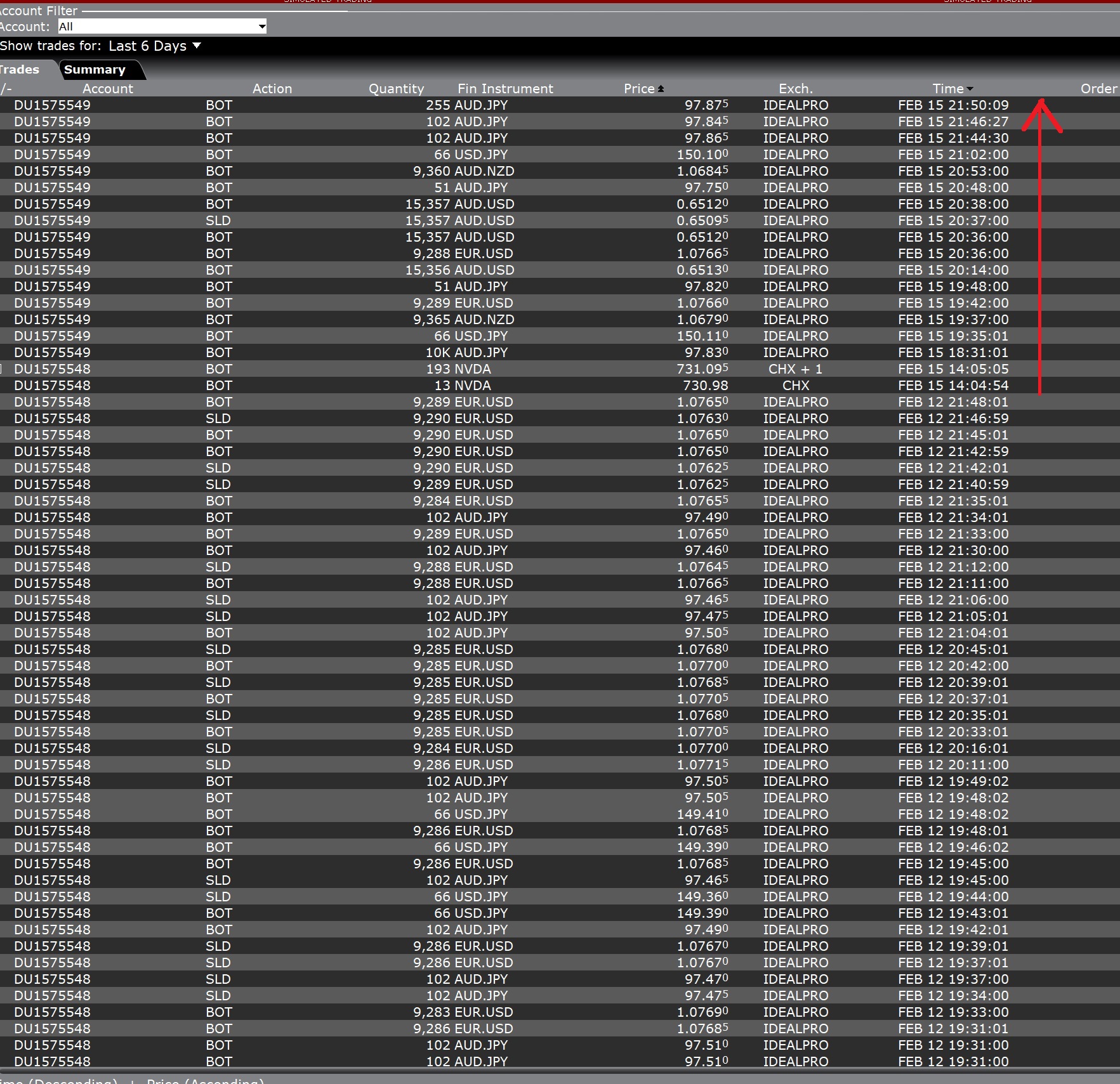The height and width of the screenshot is (1084, 1120).
Task: Sort by the Fin Instrument column header
Action: pos(505,89)
